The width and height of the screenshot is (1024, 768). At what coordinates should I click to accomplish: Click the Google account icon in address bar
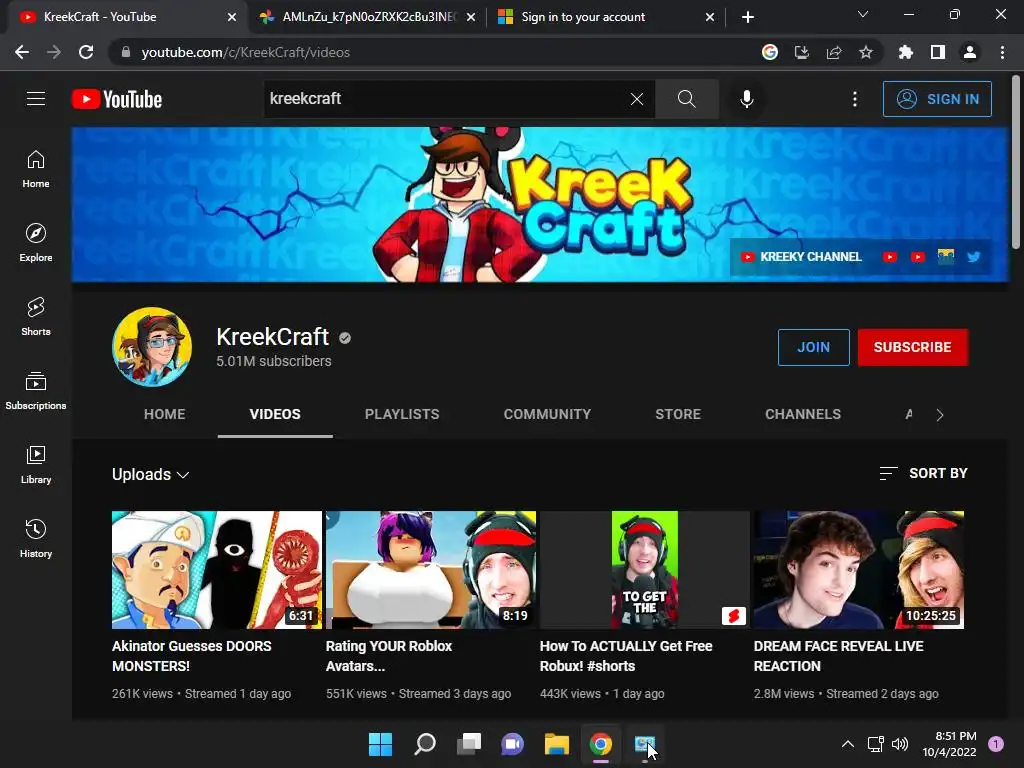click(769, 52)
